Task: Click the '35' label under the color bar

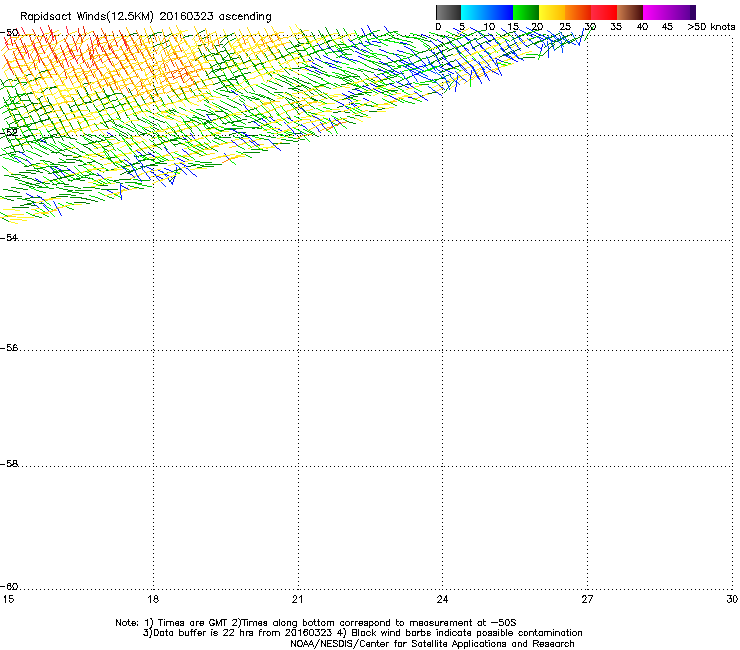Action: [616, 27]
